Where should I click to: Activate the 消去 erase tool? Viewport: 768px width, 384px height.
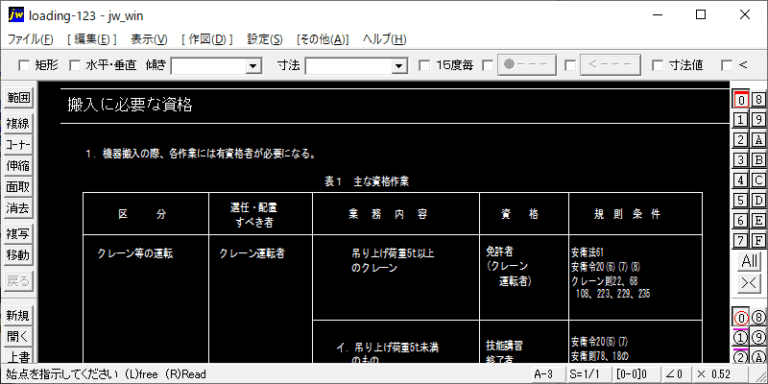tap(18, 209)
